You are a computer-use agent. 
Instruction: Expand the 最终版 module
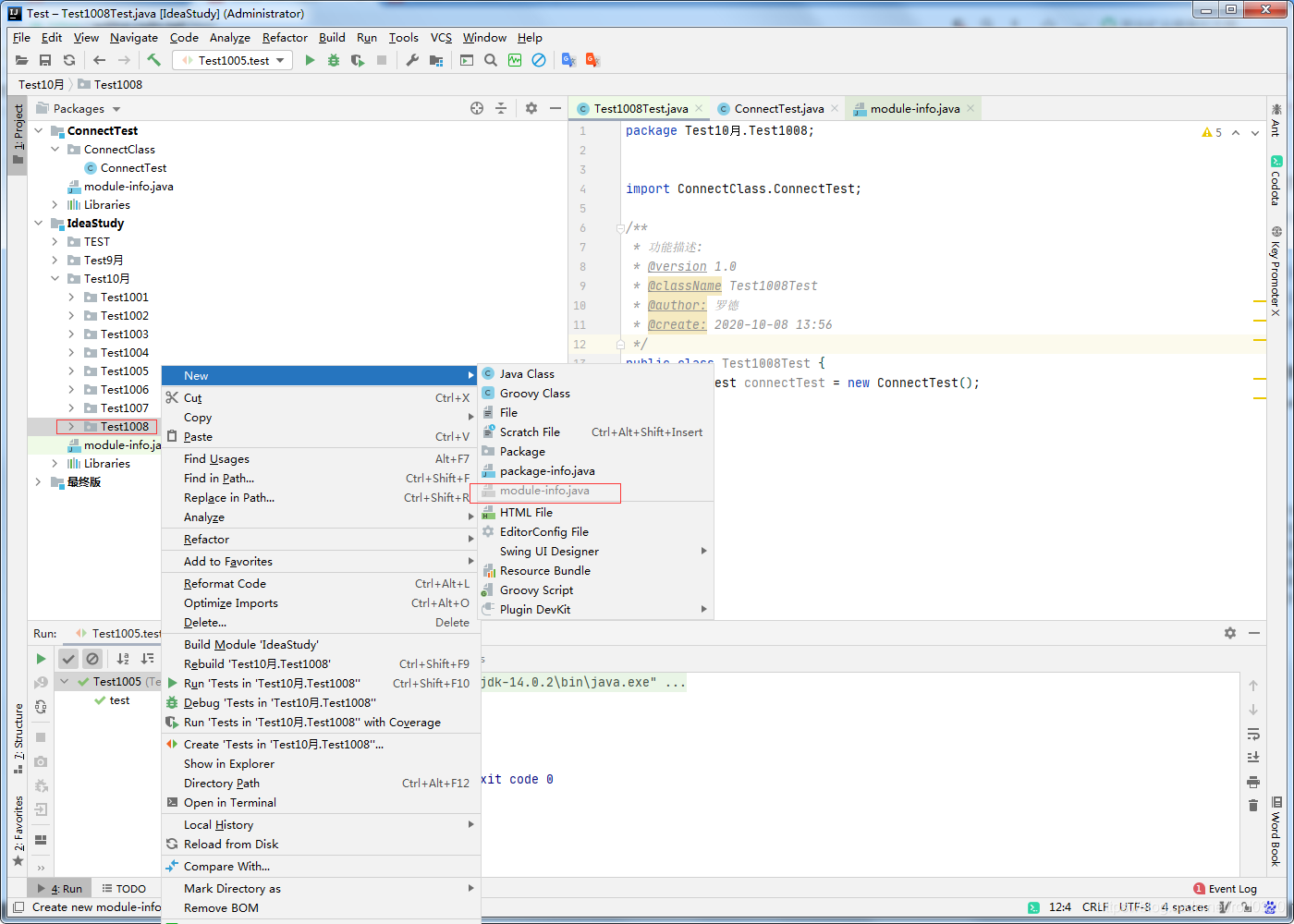click(39, 481)
